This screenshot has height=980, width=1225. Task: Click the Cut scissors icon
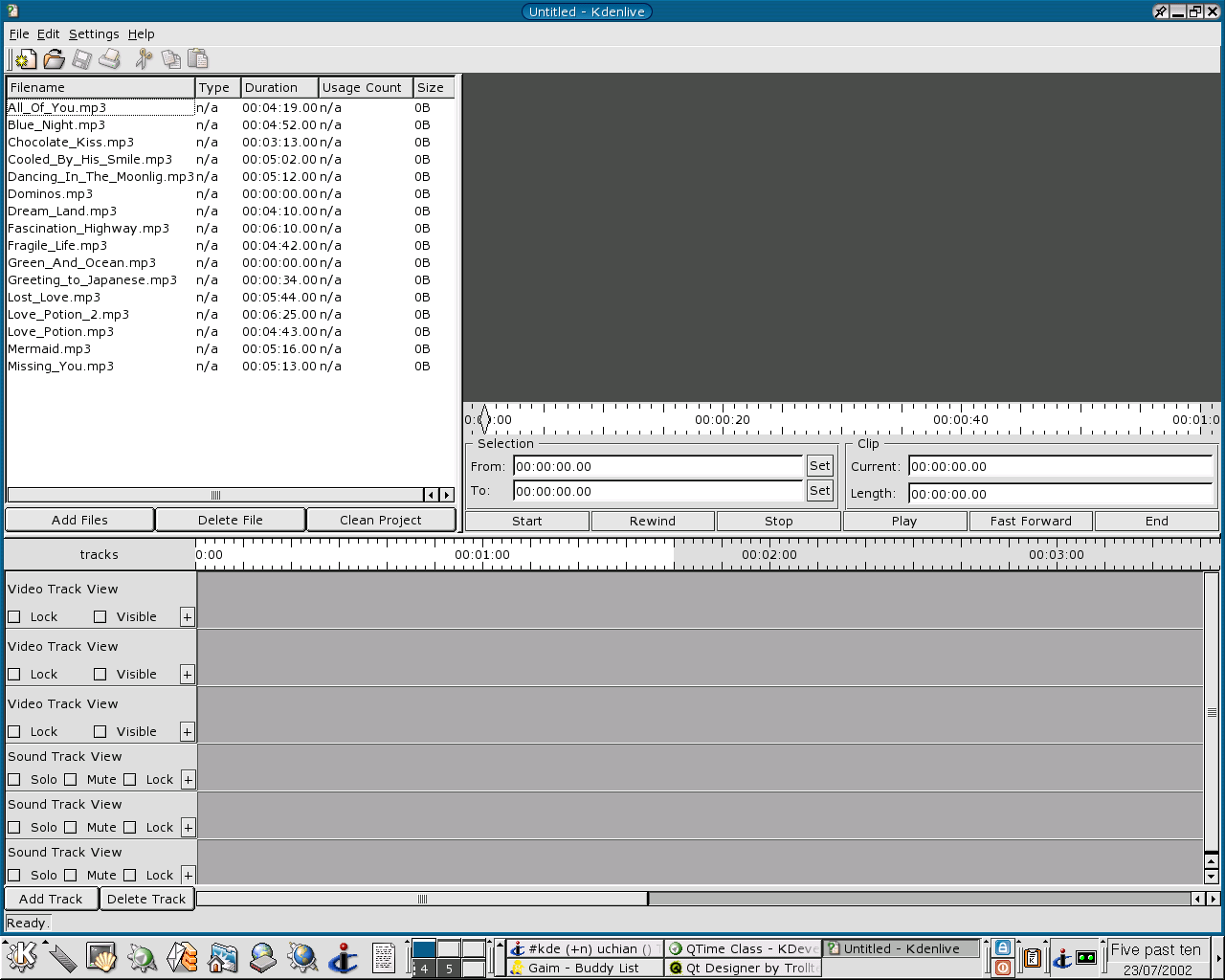click(144, 59)
